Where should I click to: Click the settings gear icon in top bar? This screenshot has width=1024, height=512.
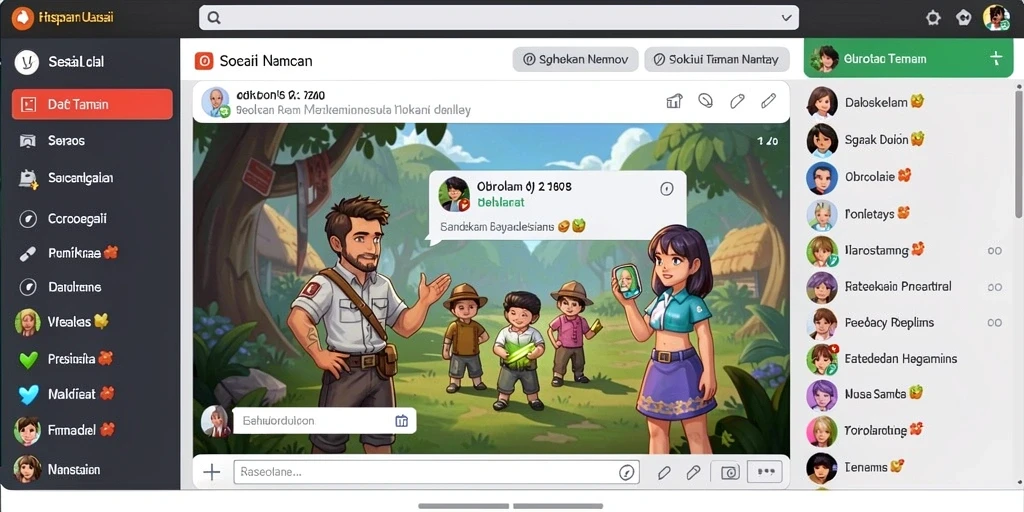point(933,18)
